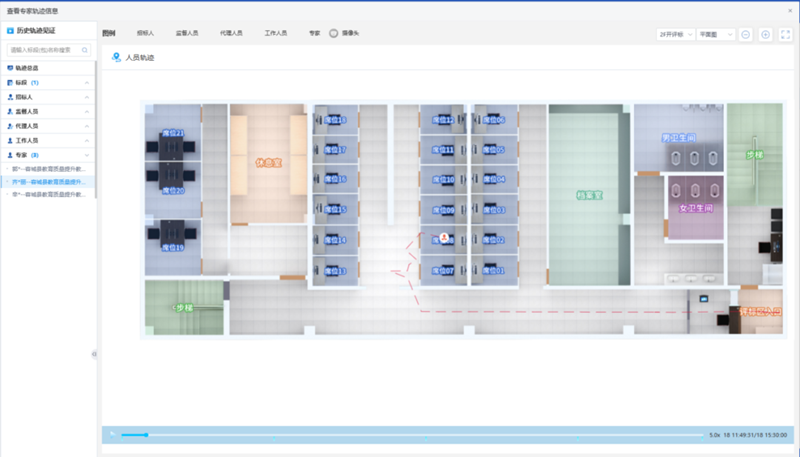This screenshot has height=457, width=800.
Task: Click the red person marker on the map
Action: pos(444,237)
